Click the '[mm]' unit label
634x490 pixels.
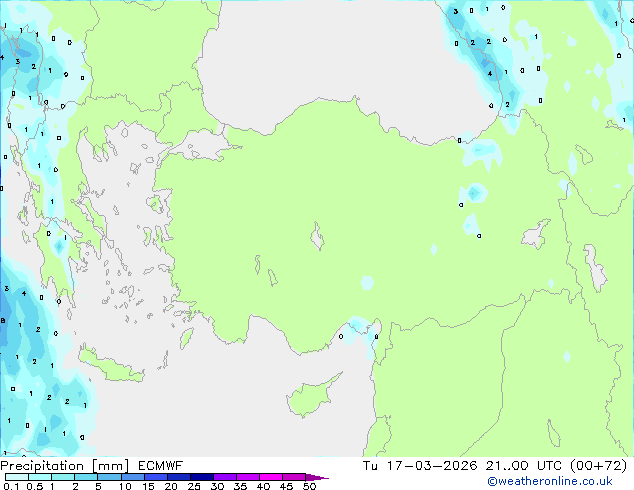click(x=111, y=466)
